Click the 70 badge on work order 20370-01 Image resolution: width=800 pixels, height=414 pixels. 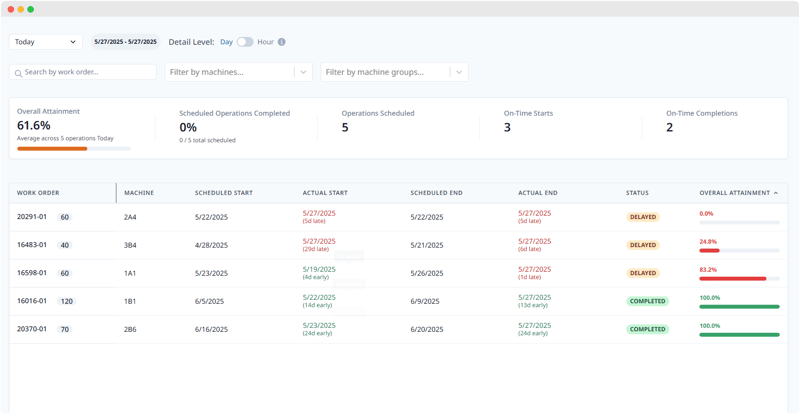65,329
